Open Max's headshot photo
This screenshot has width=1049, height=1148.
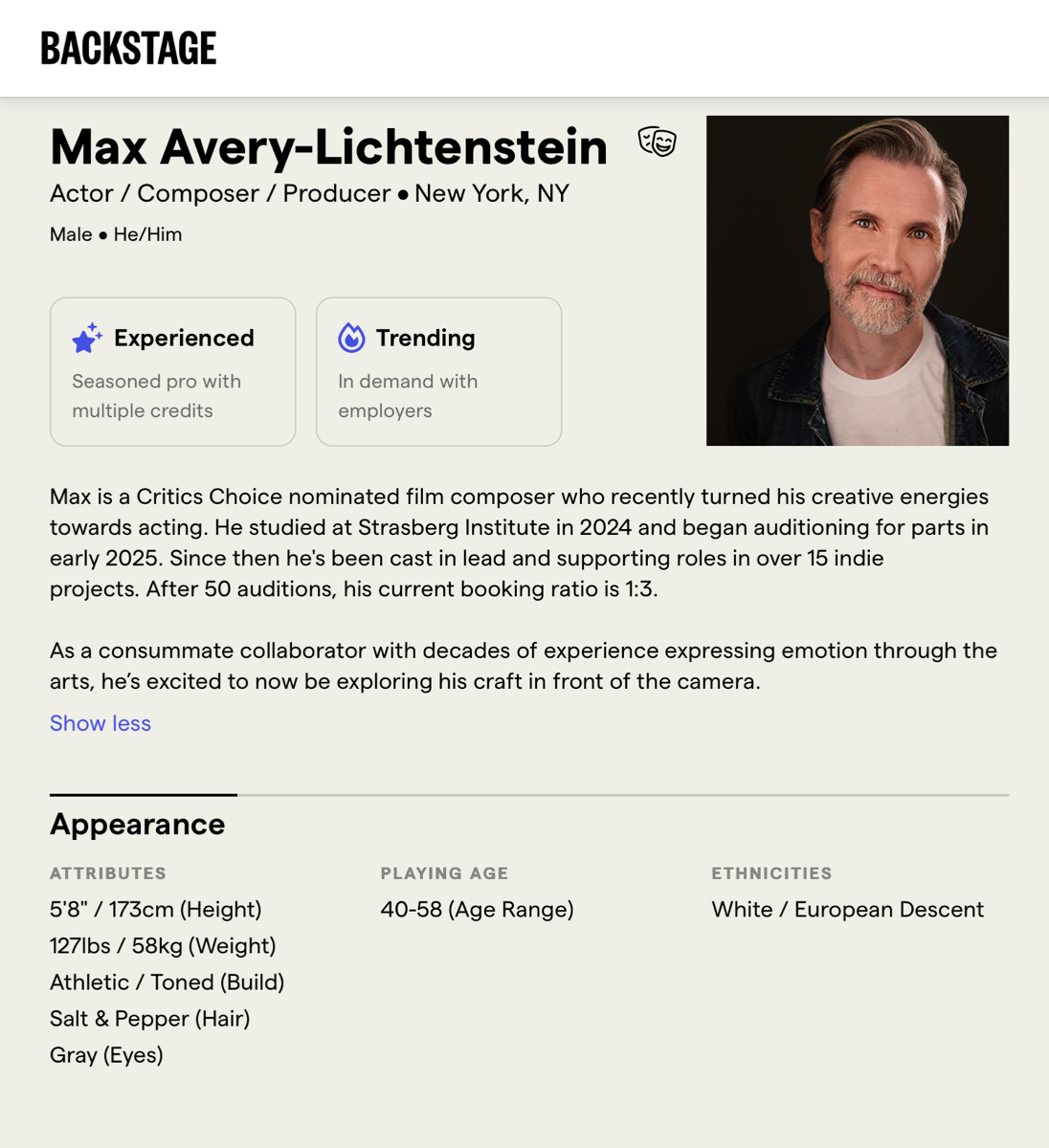[x=857, y=280]
